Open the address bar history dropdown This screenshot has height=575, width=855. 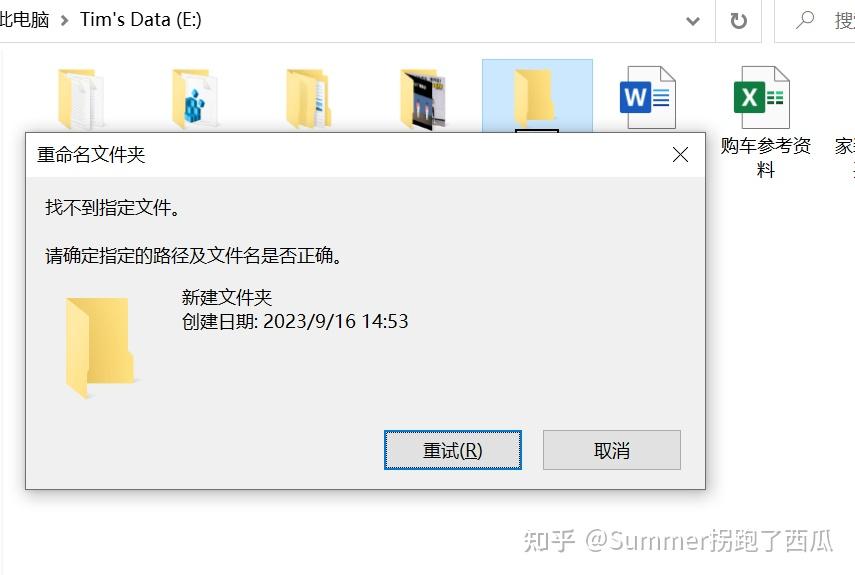pyautogui.click(x=693, y=21)
